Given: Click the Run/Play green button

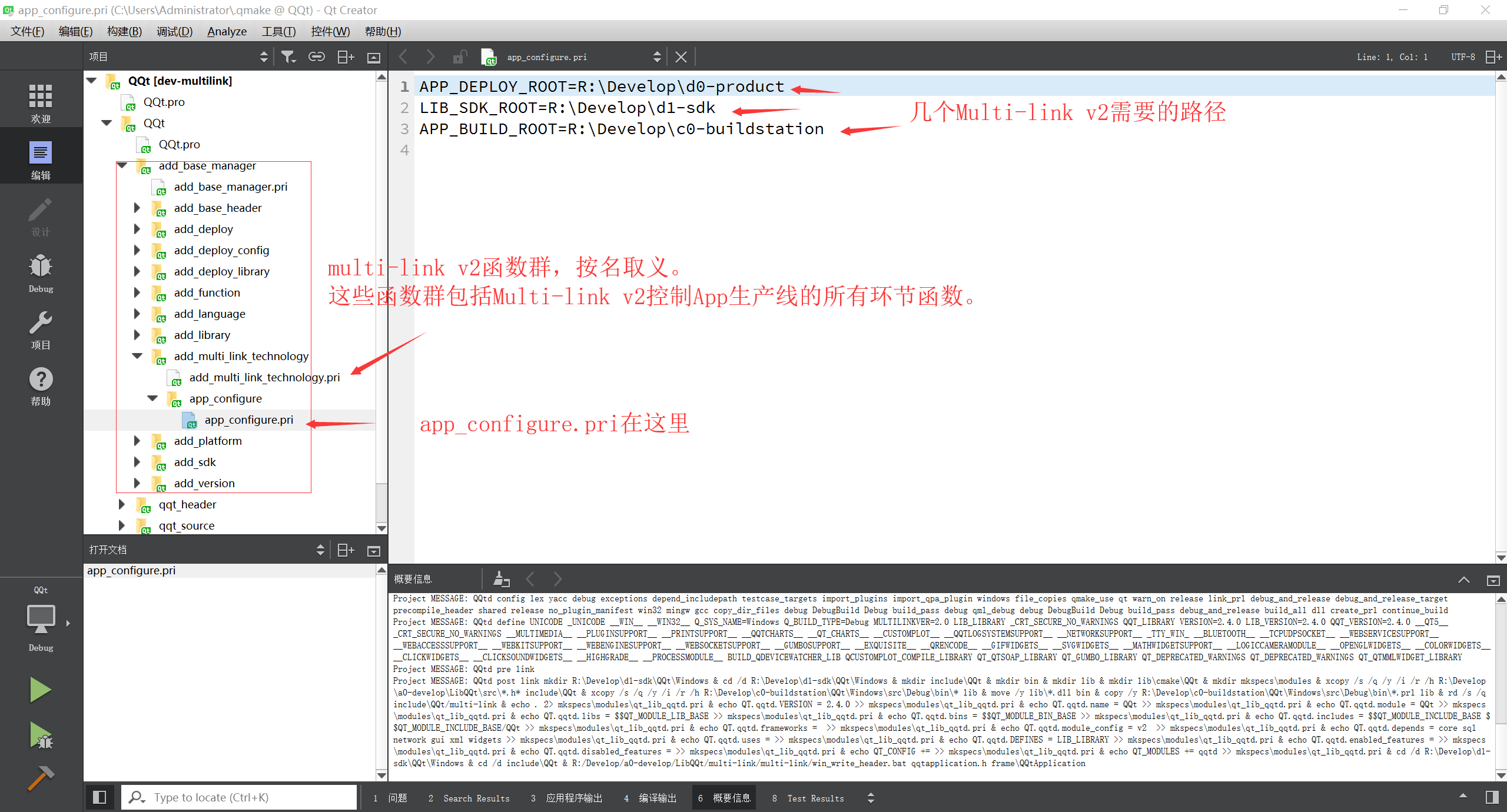Looking at the screenshot, I should [40, 690].
